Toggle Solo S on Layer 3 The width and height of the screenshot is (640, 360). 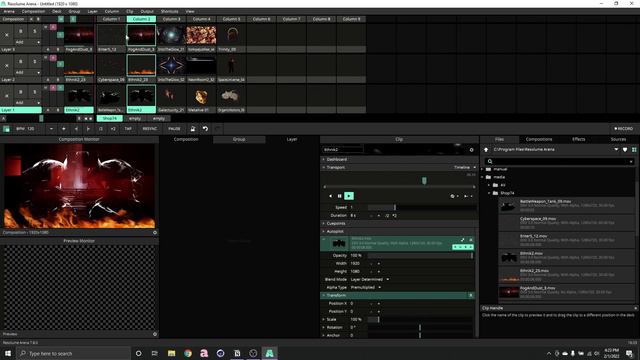click(35, 31)
